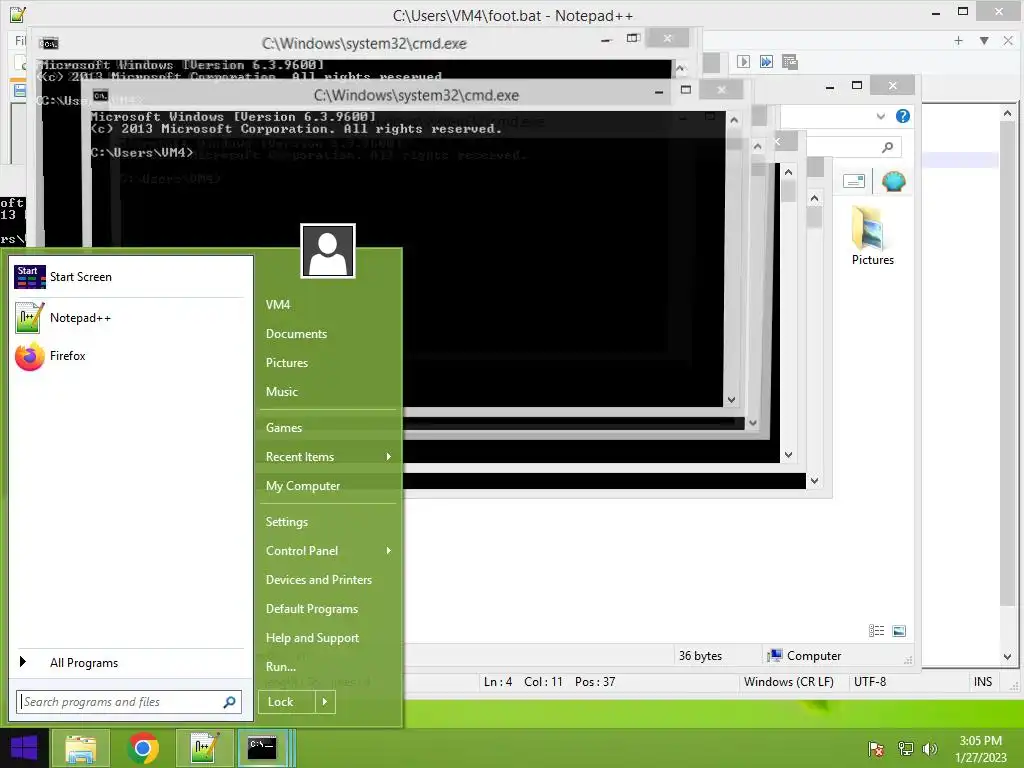Click 'UTF-8' encoding in Notepad++ status bar
The height and width of the screenshot is (768, 1024).
[x=870, y=682]
